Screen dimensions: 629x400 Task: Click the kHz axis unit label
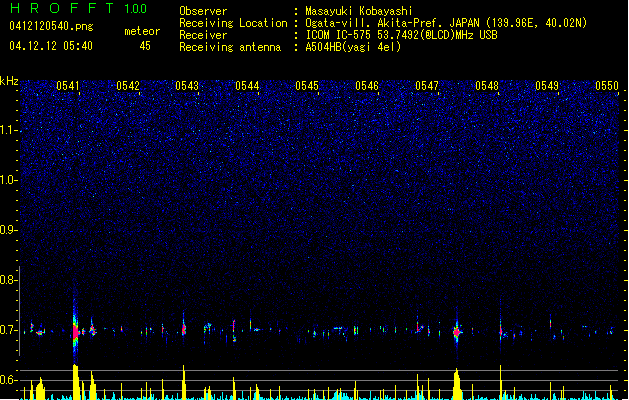[x=9, y=81]
